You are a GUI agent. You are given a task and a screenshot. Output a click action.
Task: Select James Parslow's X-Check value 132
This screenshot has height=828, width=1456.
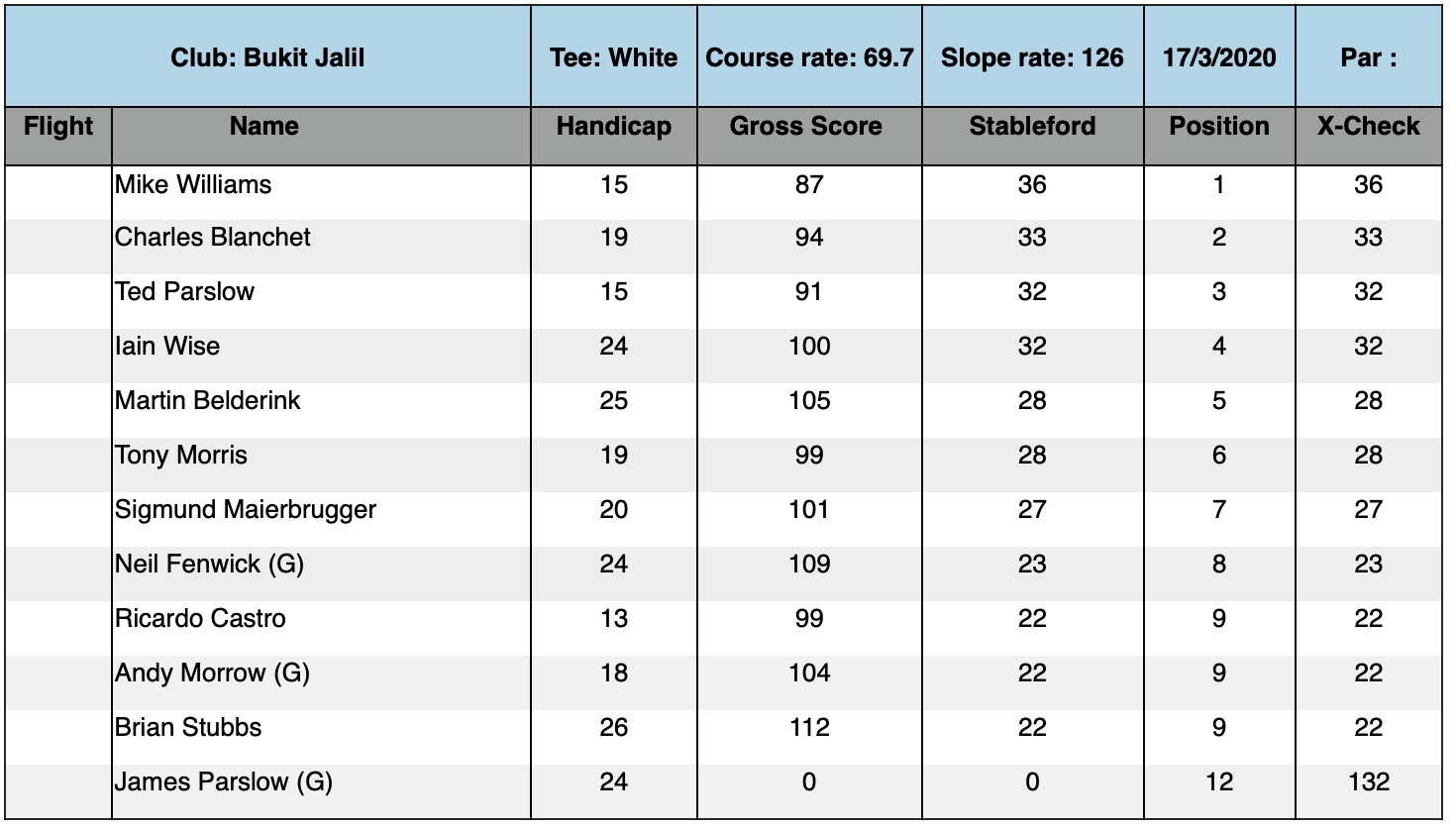point(1369,782)
